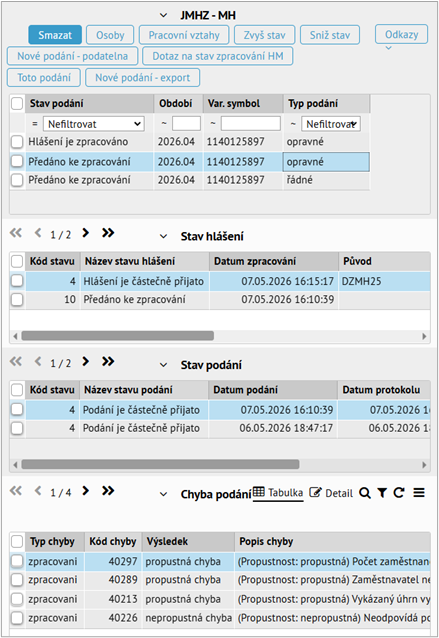Click the Smazat button

(x=55, y=35)
